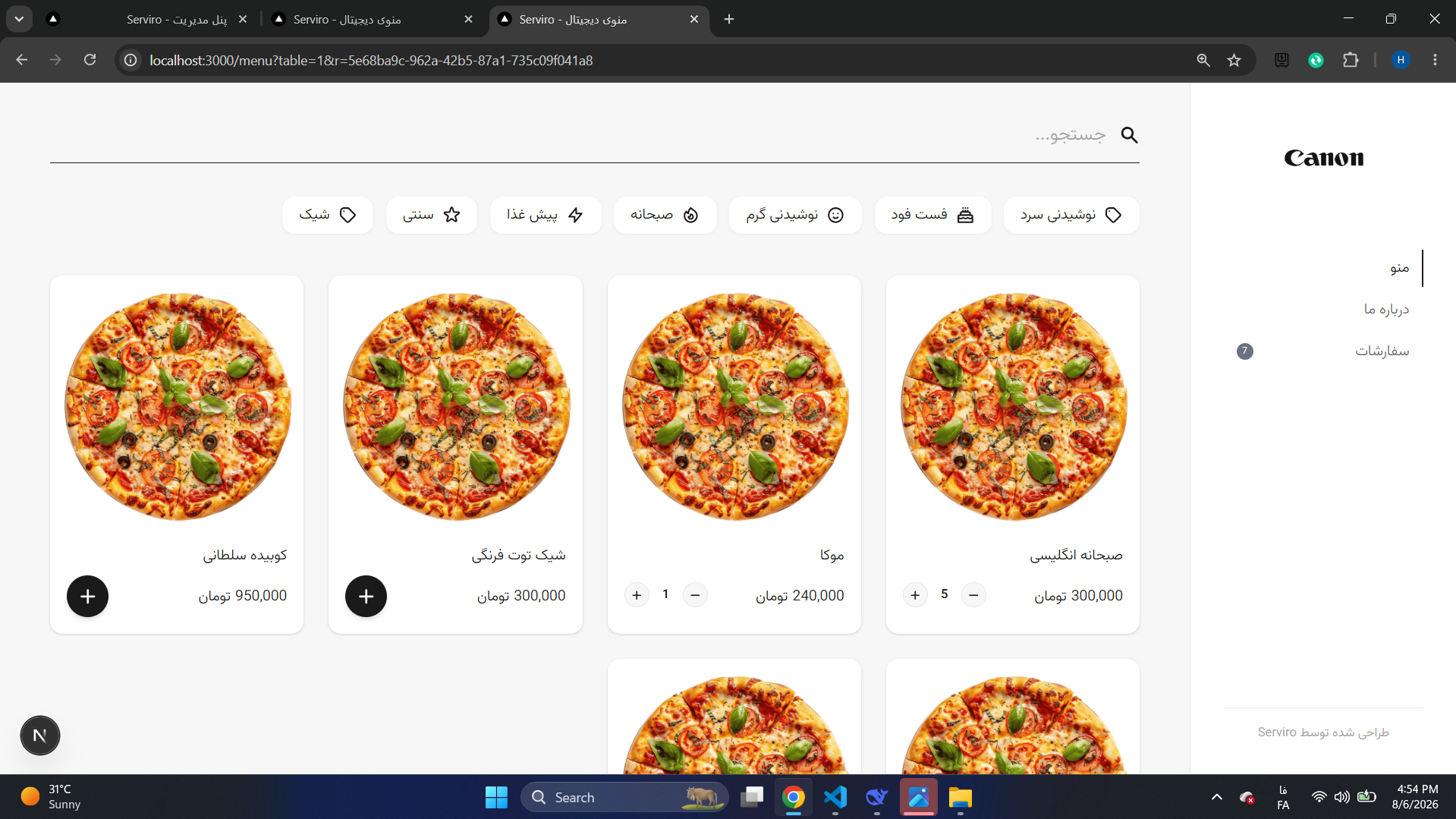This screenshot has height=819, width=1456.
Task: Add شیک توت فرنگی to the order
Action: tap(366, 596)
